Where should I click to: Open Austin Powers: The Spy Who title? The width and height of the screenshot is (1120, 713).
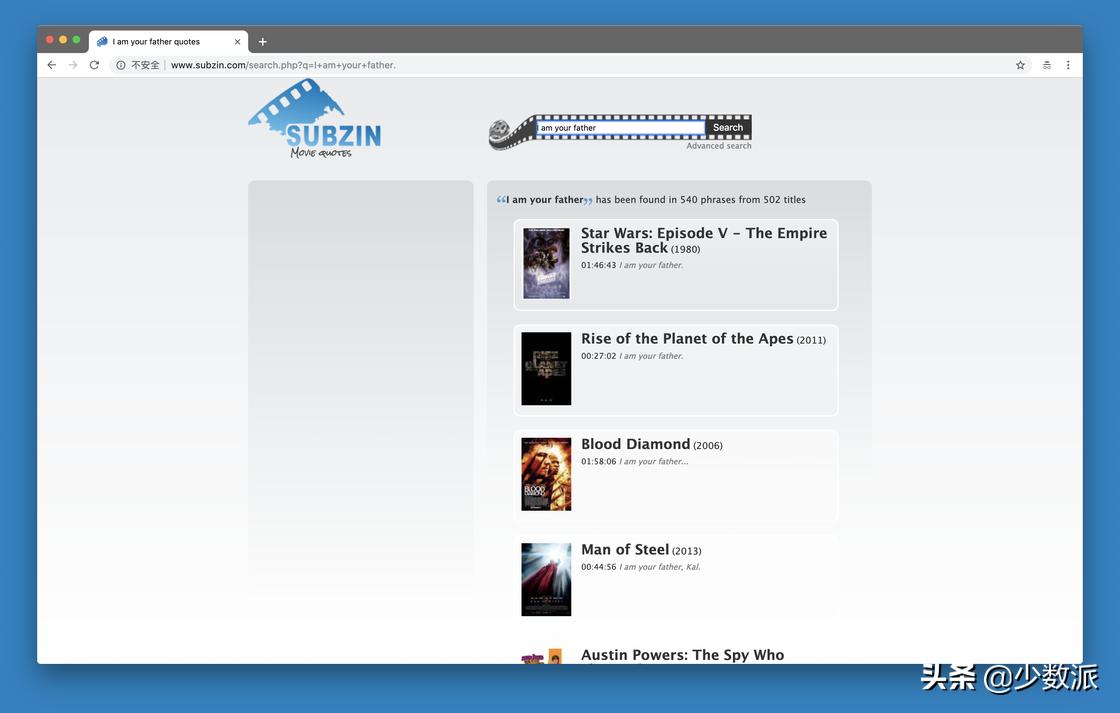[682, 655]
